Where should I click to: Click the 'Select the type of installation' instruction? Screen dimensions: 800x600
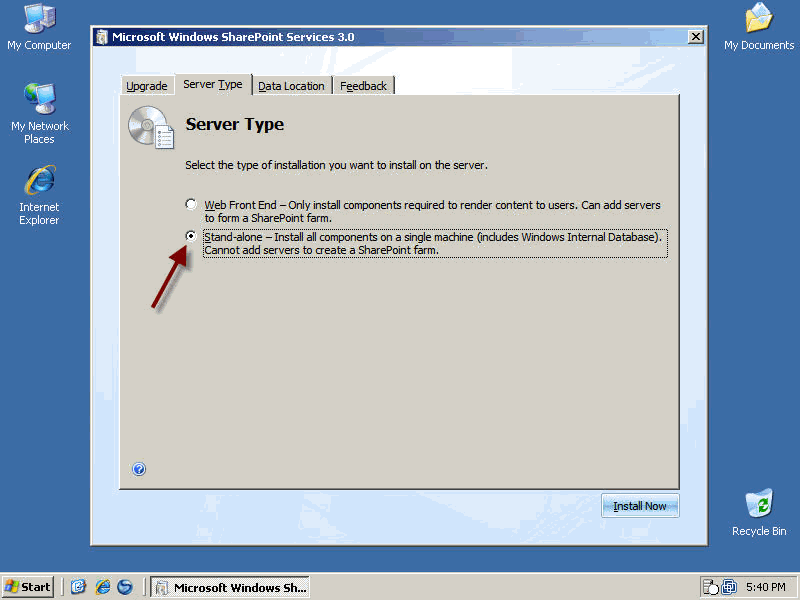[336, 165]
